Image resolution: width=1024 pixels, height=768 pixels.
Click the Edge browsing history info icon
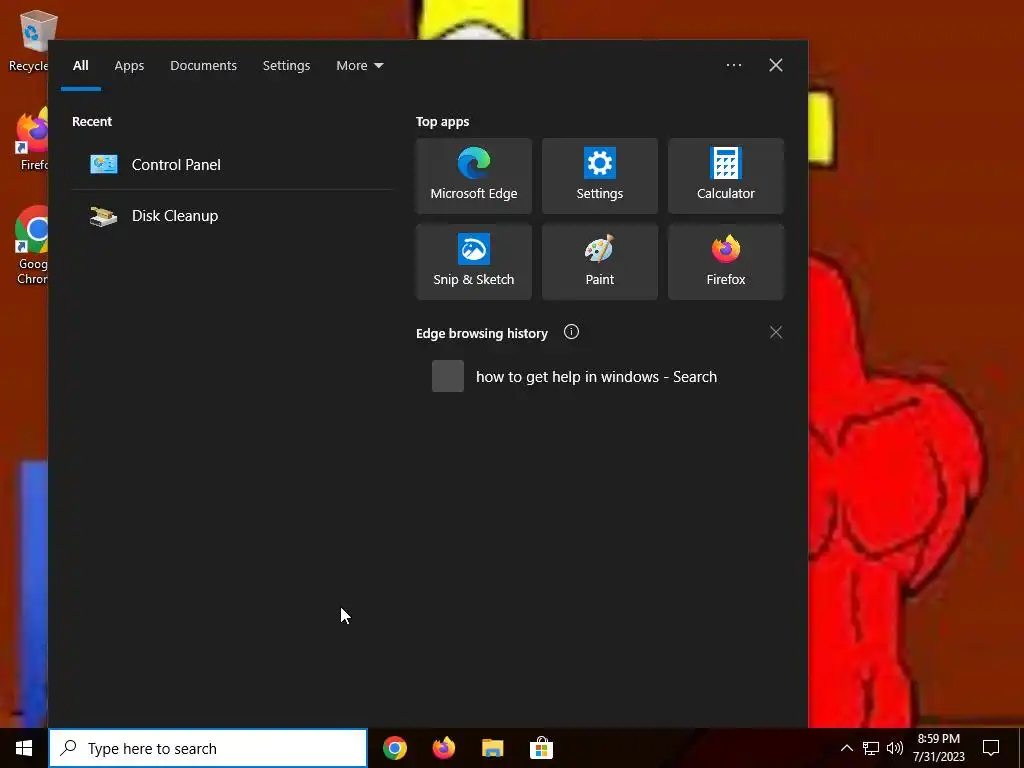(x=571, y=332)
